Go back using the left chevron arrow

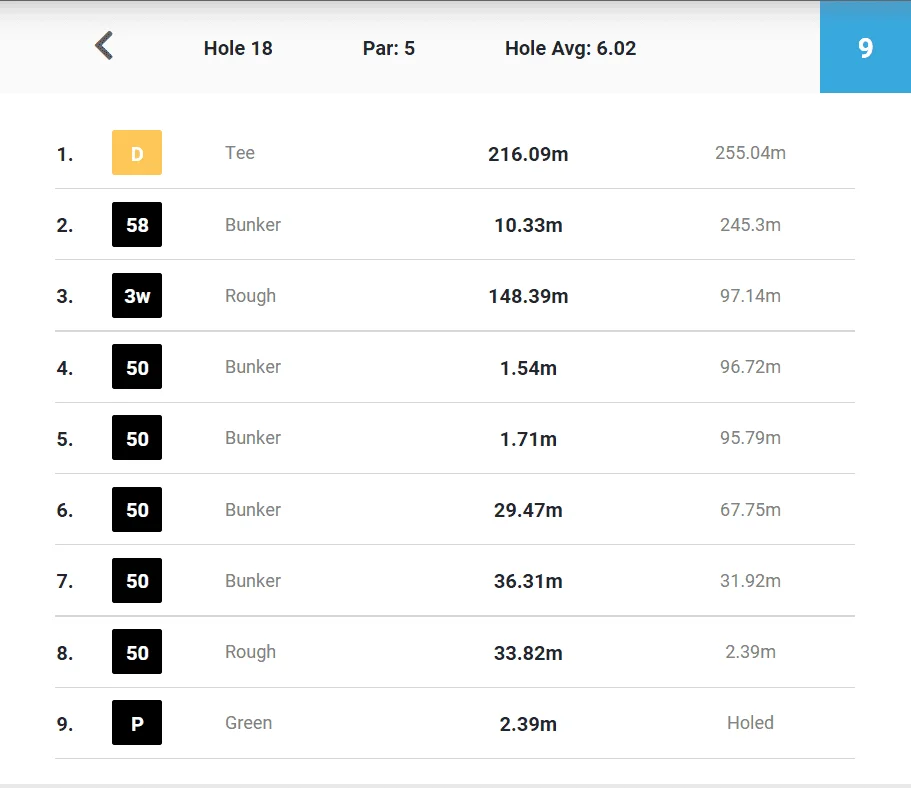pyautogui.click(x=105, y=45)
